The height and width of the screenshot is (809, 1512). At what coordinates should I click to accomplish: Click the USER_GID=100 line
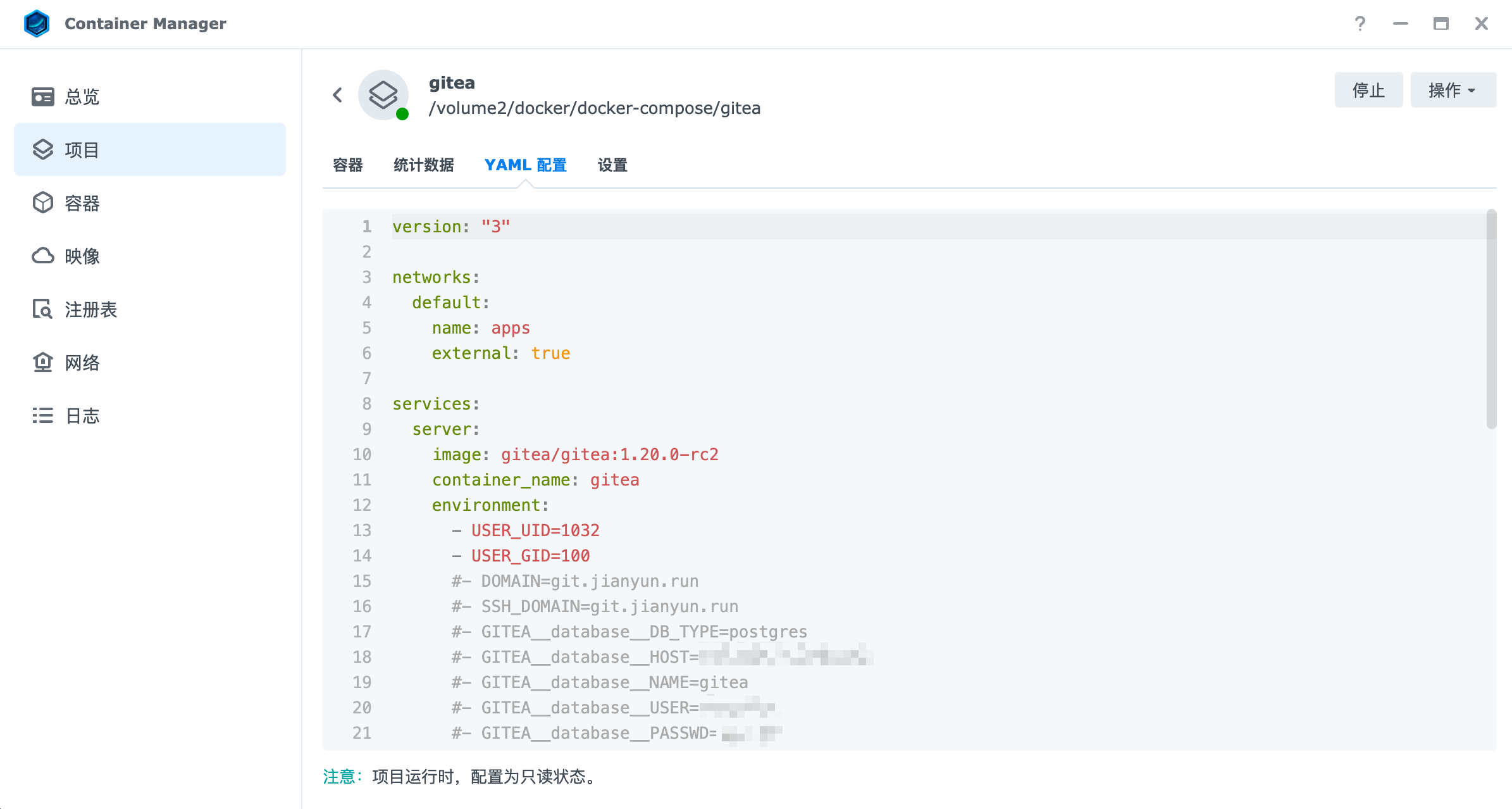tap(521, 556)
